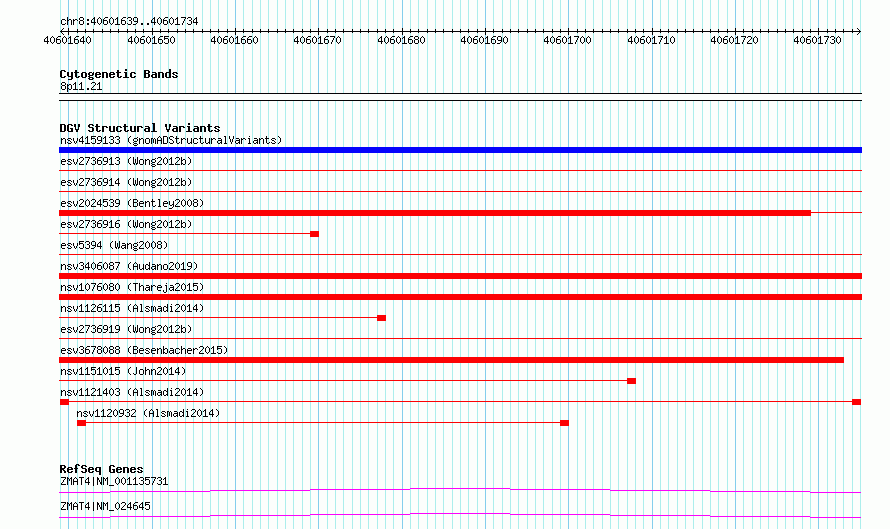Open variant nsv1121403 (Alsmadi2014) label
Image resolution: width=890 pixels, height=529 pixels.
pyautogui.click(x=132, y=392)
